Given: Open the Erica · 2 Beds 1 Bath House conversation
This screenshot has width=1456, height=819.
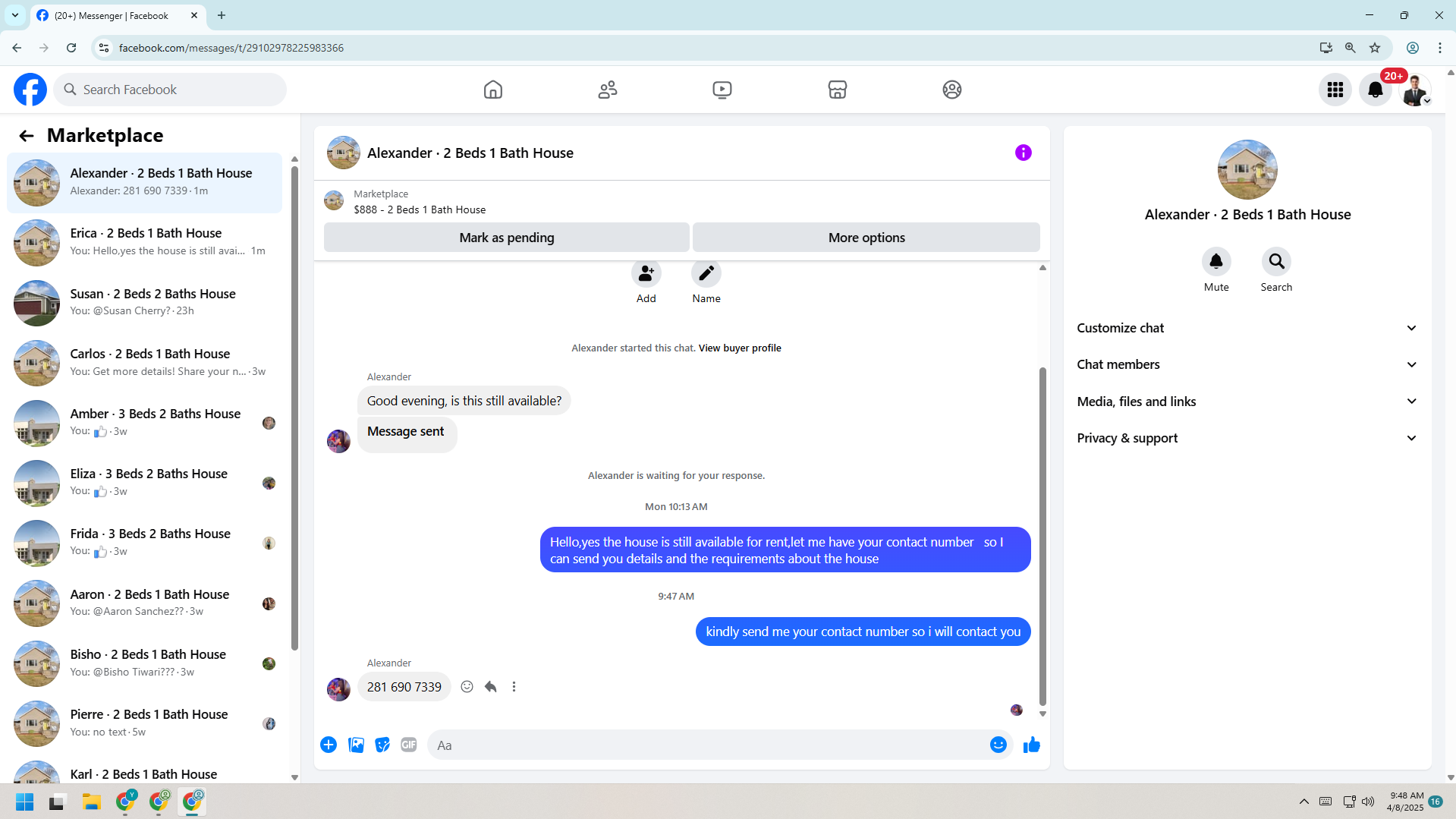Looking at the screenshot, I should [x=144, y=243].
